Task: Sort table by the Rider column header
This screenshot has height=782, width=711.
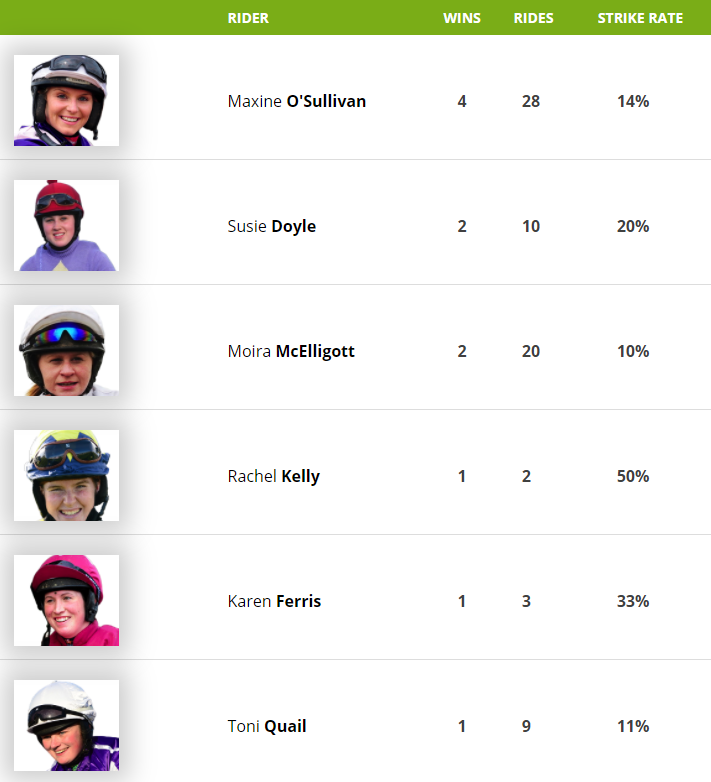Action: click(x=248, y=18)
